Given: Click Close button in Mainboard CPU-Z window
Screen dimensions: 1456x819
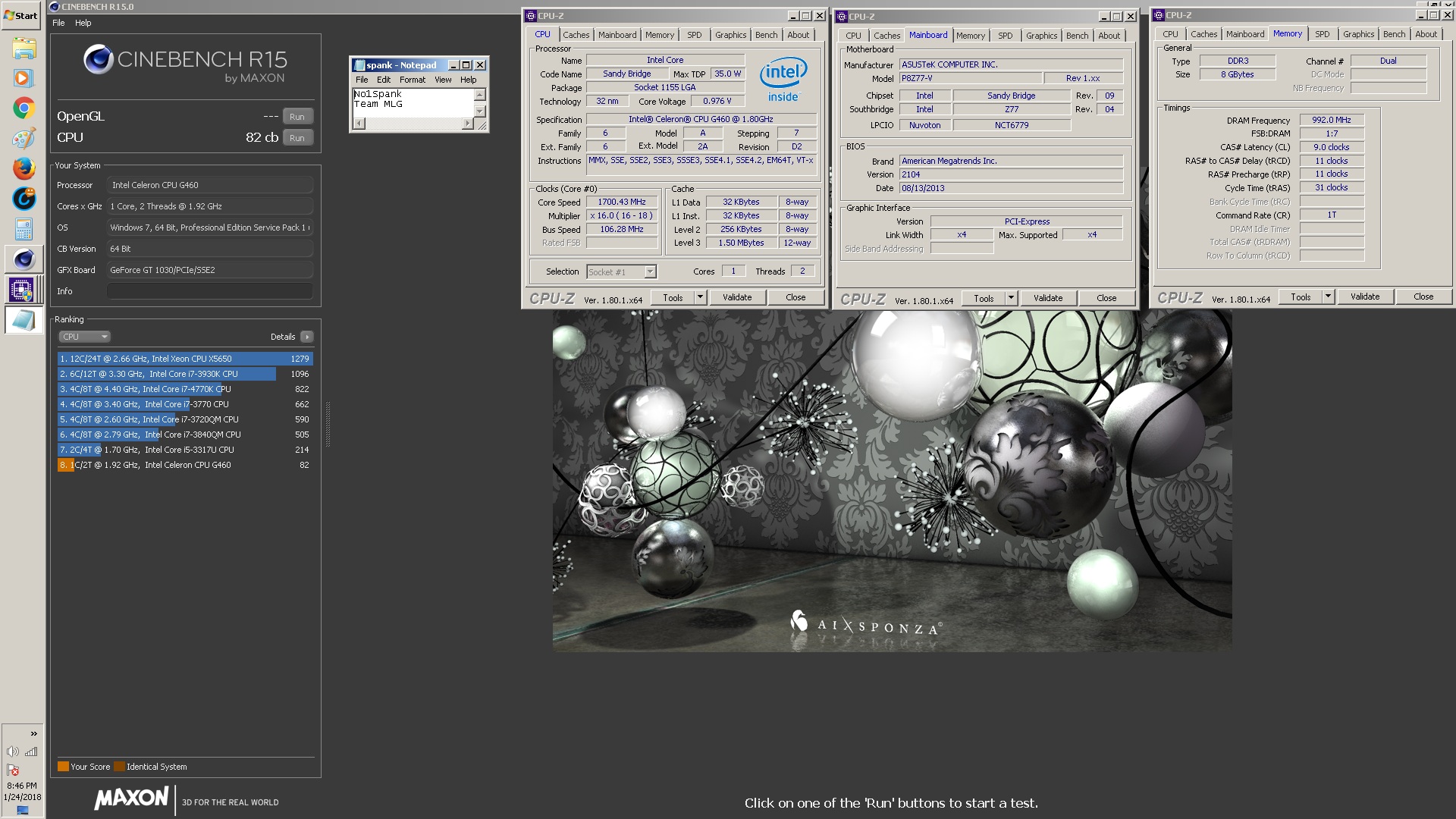Looking at the screenshot, I should (x=1106, y=299).
